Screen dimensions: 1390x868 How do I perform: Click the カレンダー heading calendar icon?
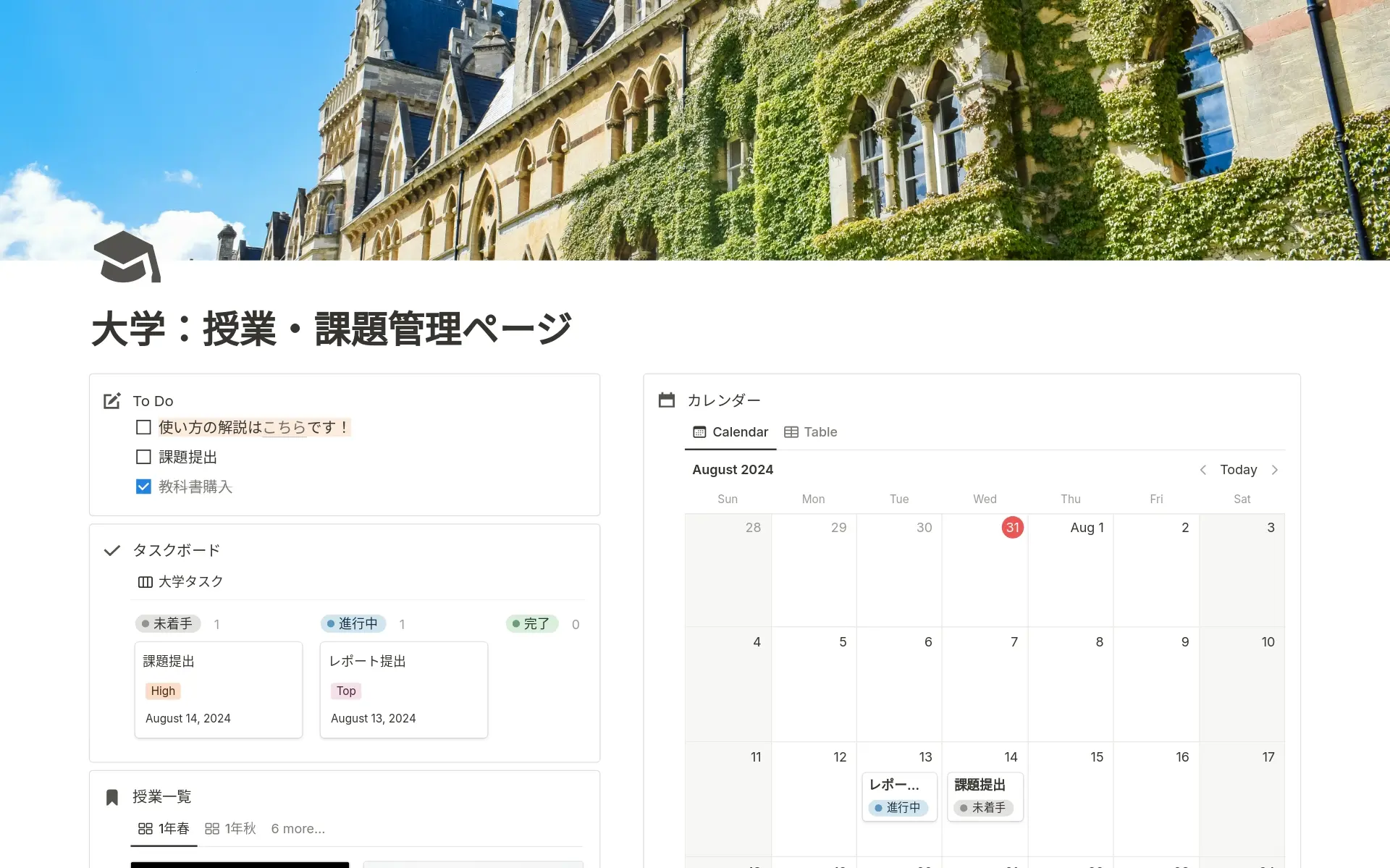point(666,400)
